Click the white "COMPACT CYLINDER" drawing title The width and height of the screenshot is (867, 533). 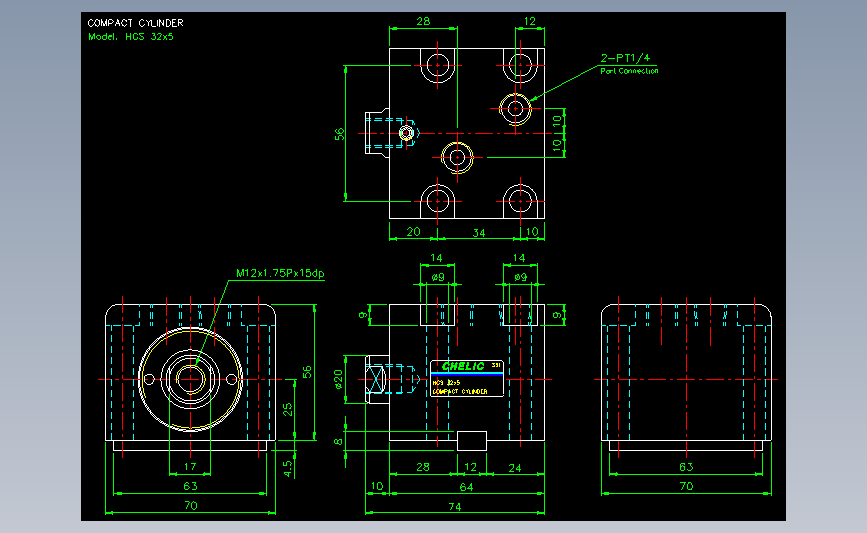tap(135, 23)
